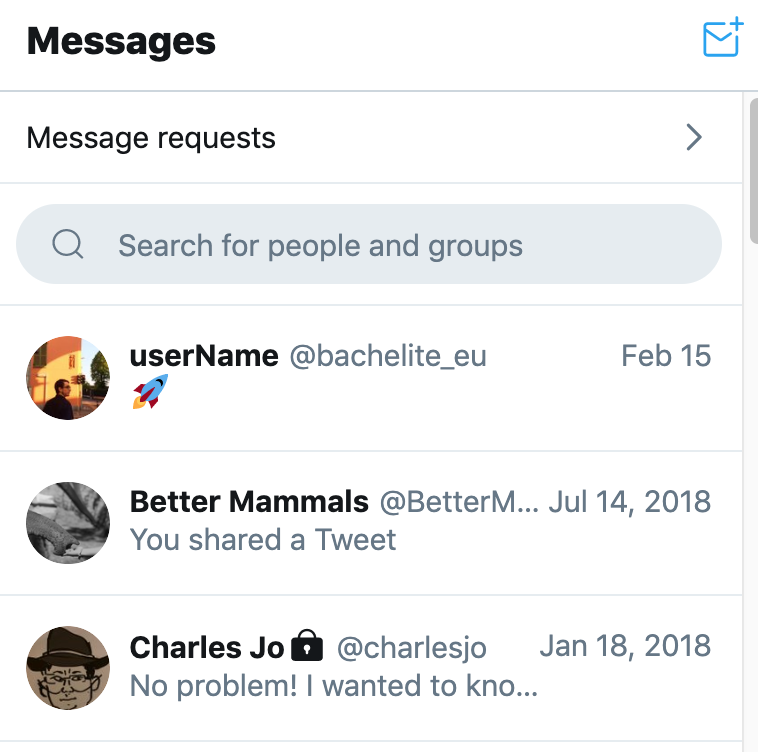758x752 pixels.
Task: Open the Message requests row
Action: [x=371, y=137]
